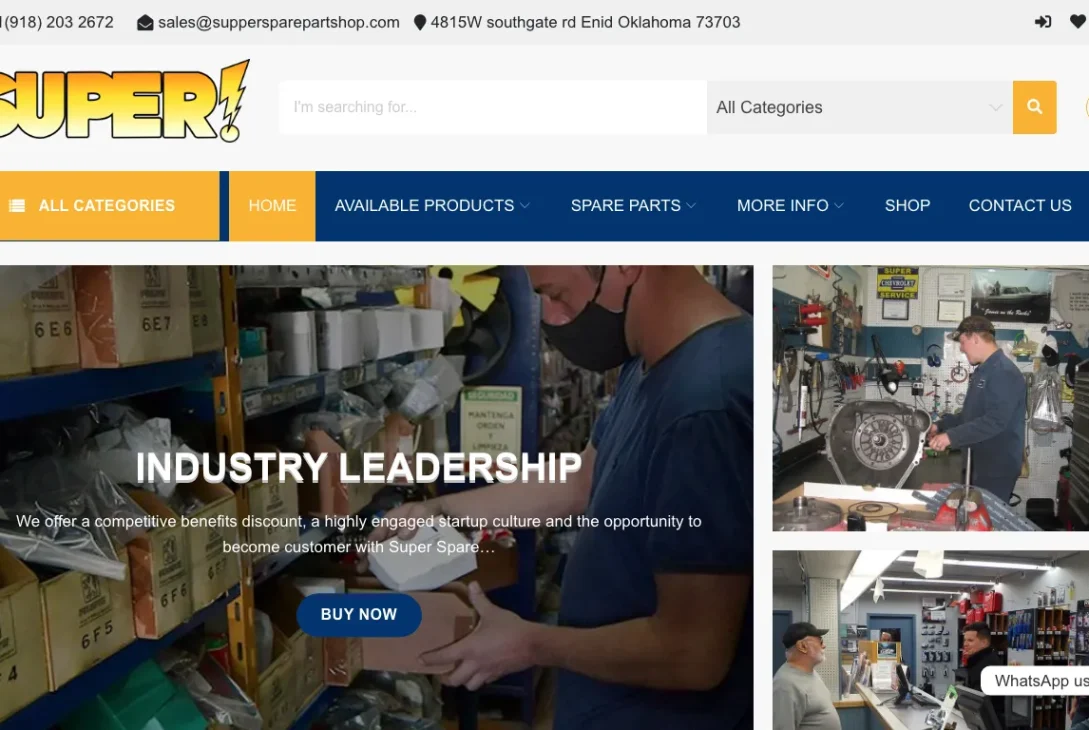The height and width of the screenshot is (730, 1089).
Task: Click the Buy Now button
Action: tap(359, 615)
